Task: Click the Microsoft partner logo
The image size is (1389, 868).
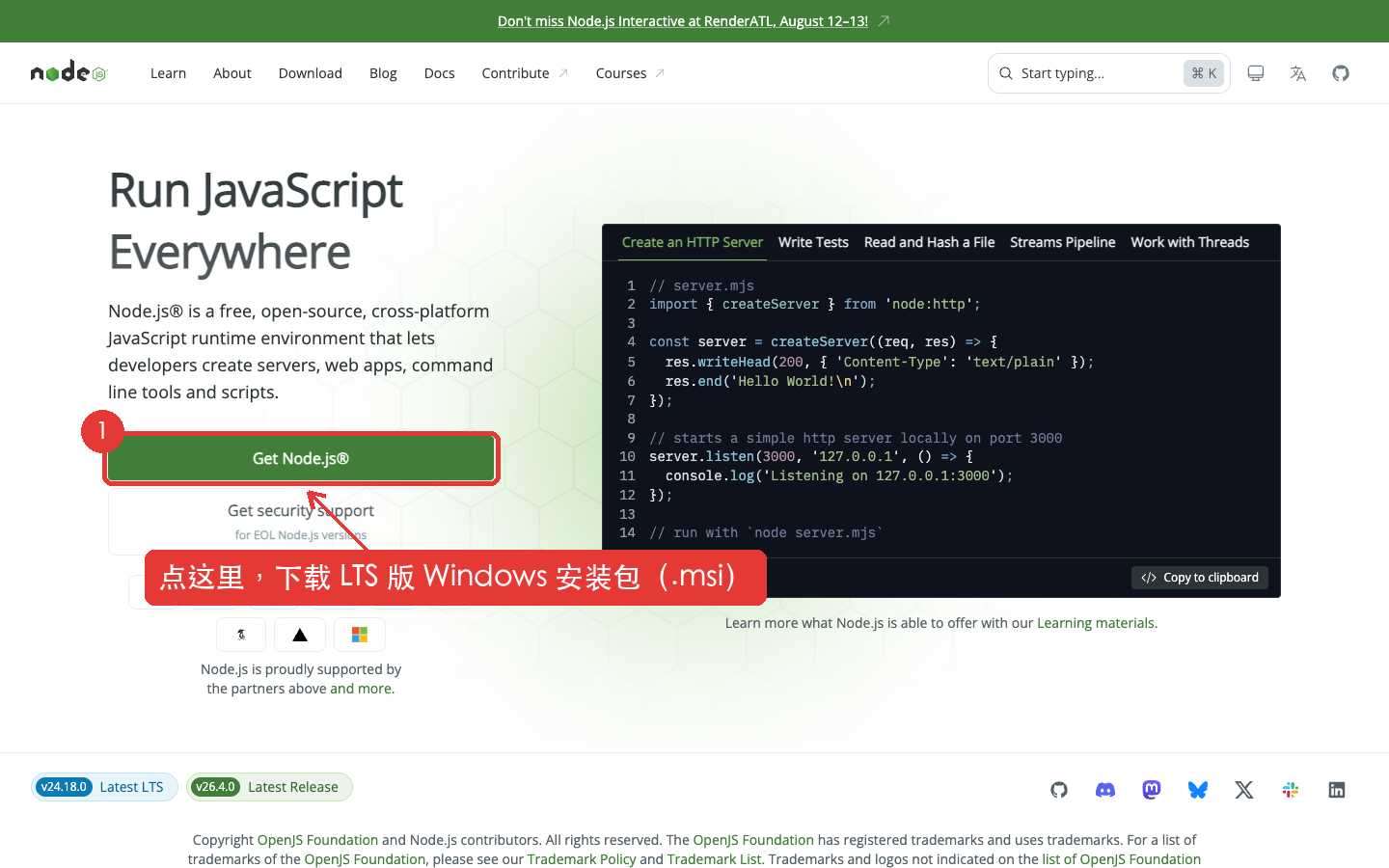Action: [360, 635]
